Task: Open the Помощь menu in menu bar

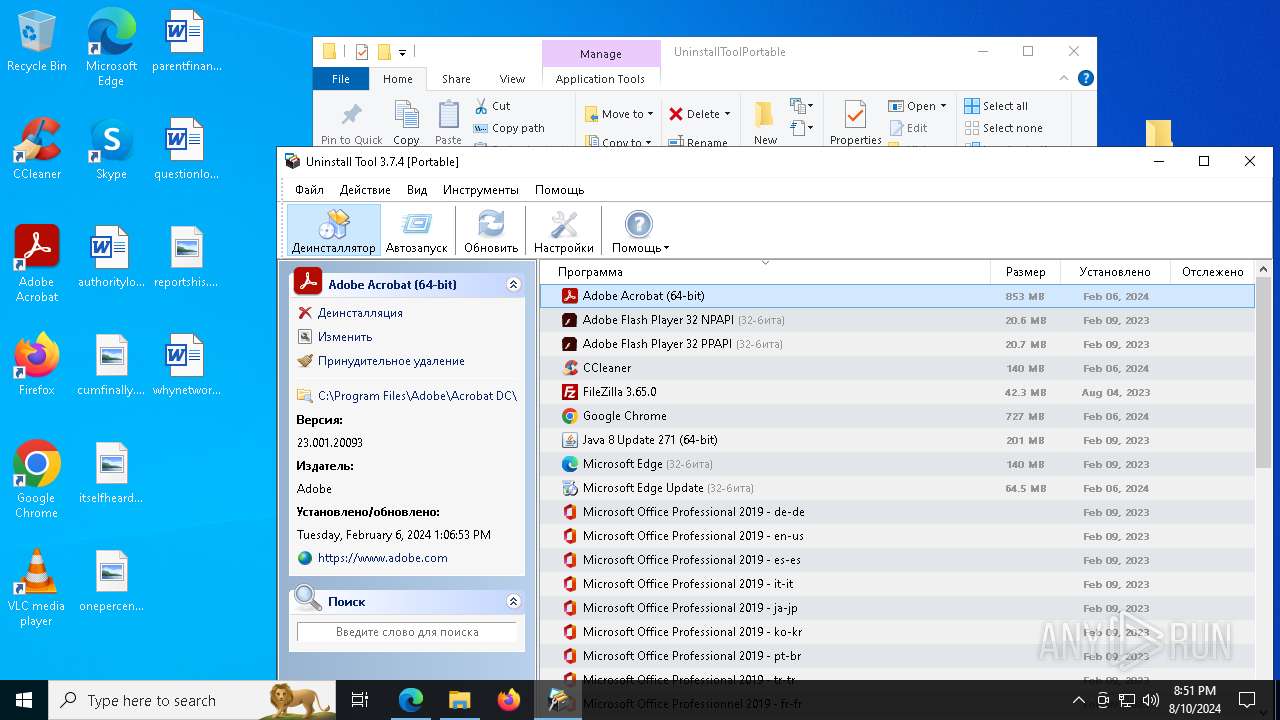Action: tap(559, 190)
